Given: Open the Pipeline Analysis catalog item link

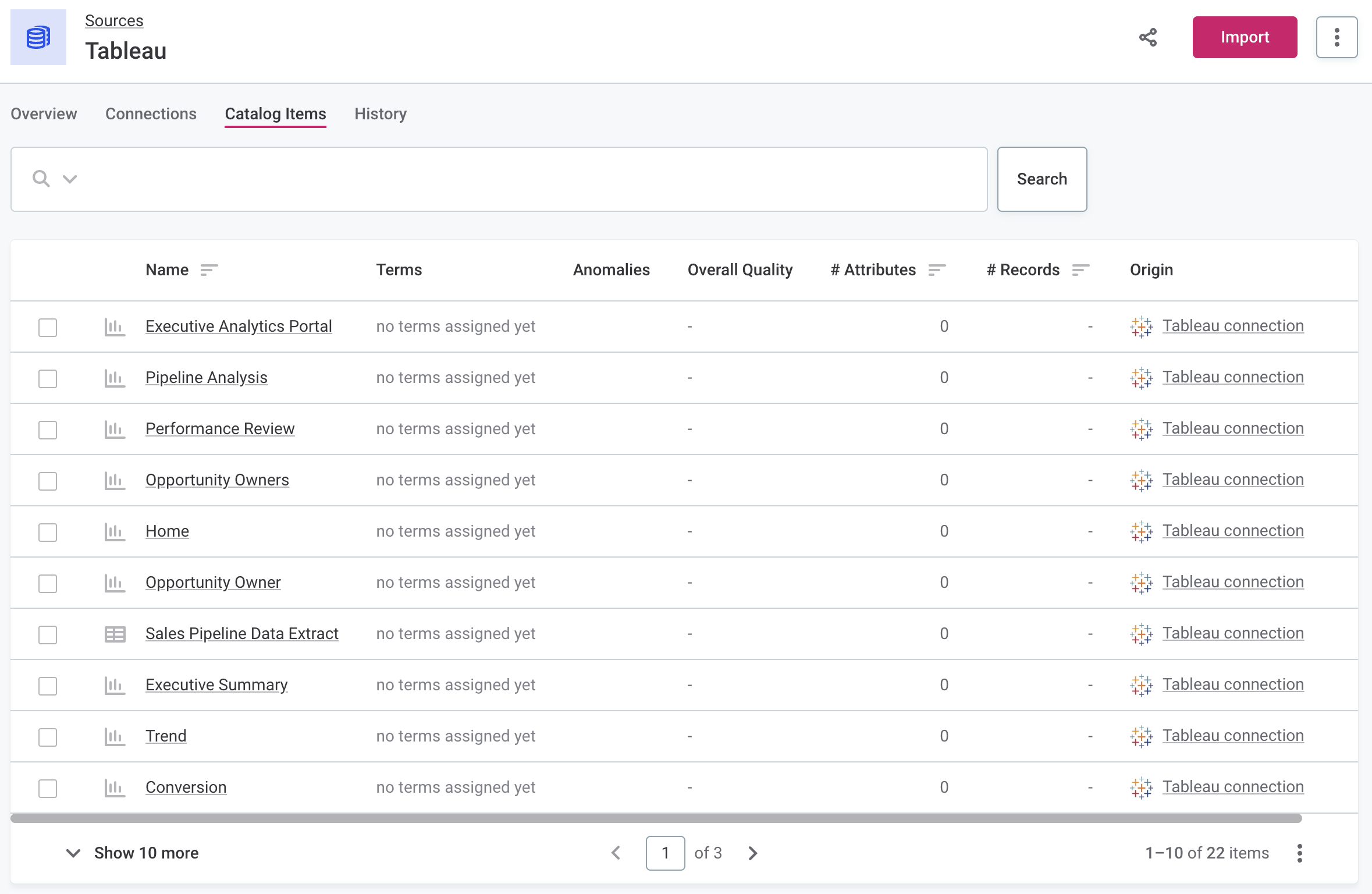Looking at the screenshot, I should tap(207, 378).
